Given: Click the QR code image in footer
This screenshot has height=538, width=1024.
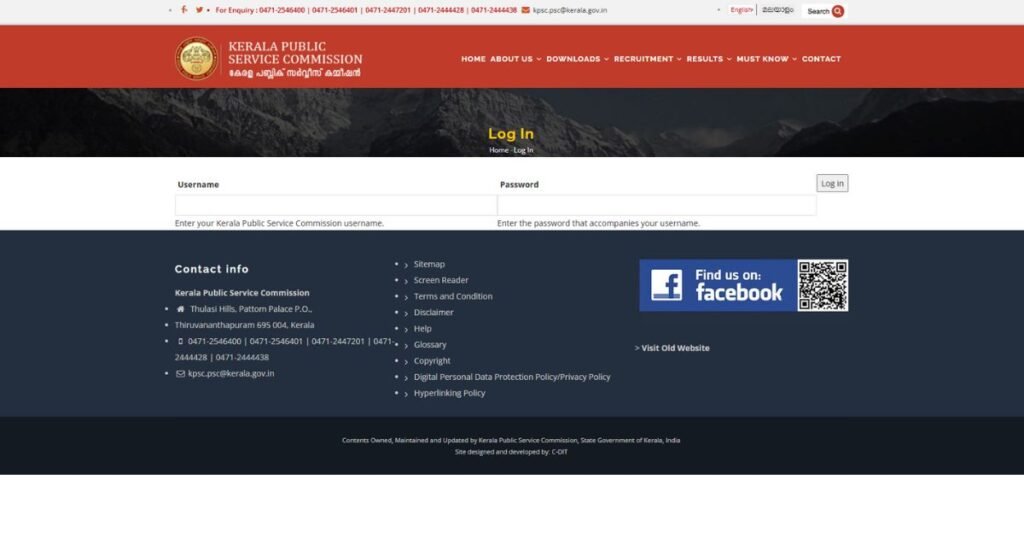Looking at the screenshot, I should coord(823,286).
